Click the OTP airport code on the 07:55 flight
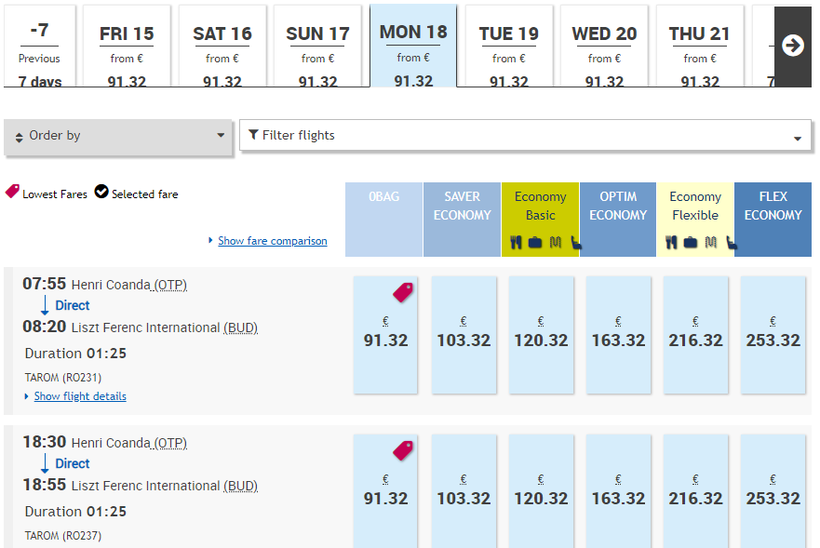820x548 pixels. tap(170, 285)
